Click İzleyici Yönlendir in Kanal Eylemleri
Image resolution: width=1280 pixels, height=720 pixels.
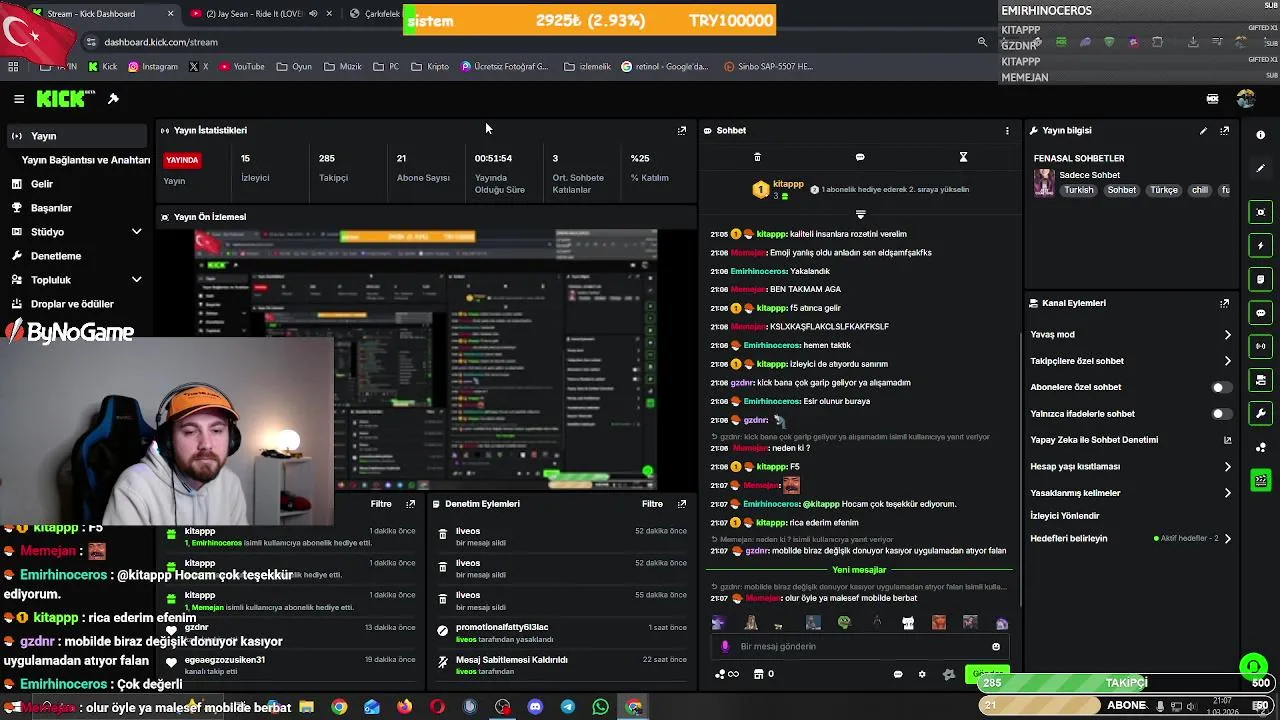point(1065,516)
